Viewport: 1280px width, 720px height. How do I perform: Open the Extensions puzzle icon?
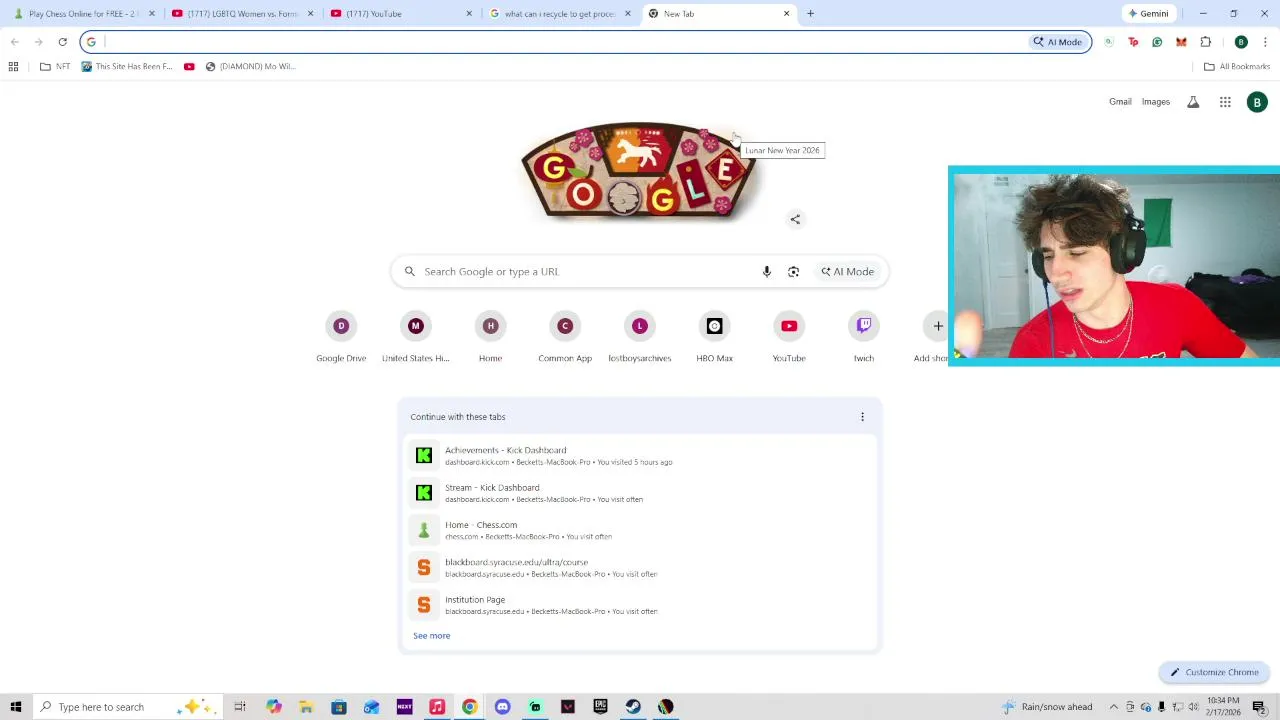point(1205,42)
